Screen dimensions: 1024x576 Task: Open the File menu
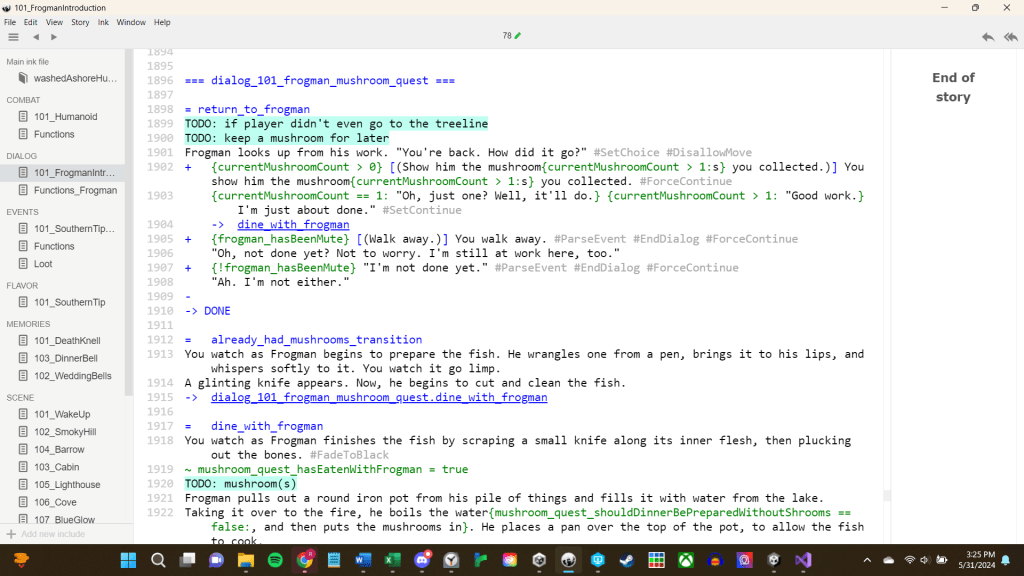click(x=10, y=22)
